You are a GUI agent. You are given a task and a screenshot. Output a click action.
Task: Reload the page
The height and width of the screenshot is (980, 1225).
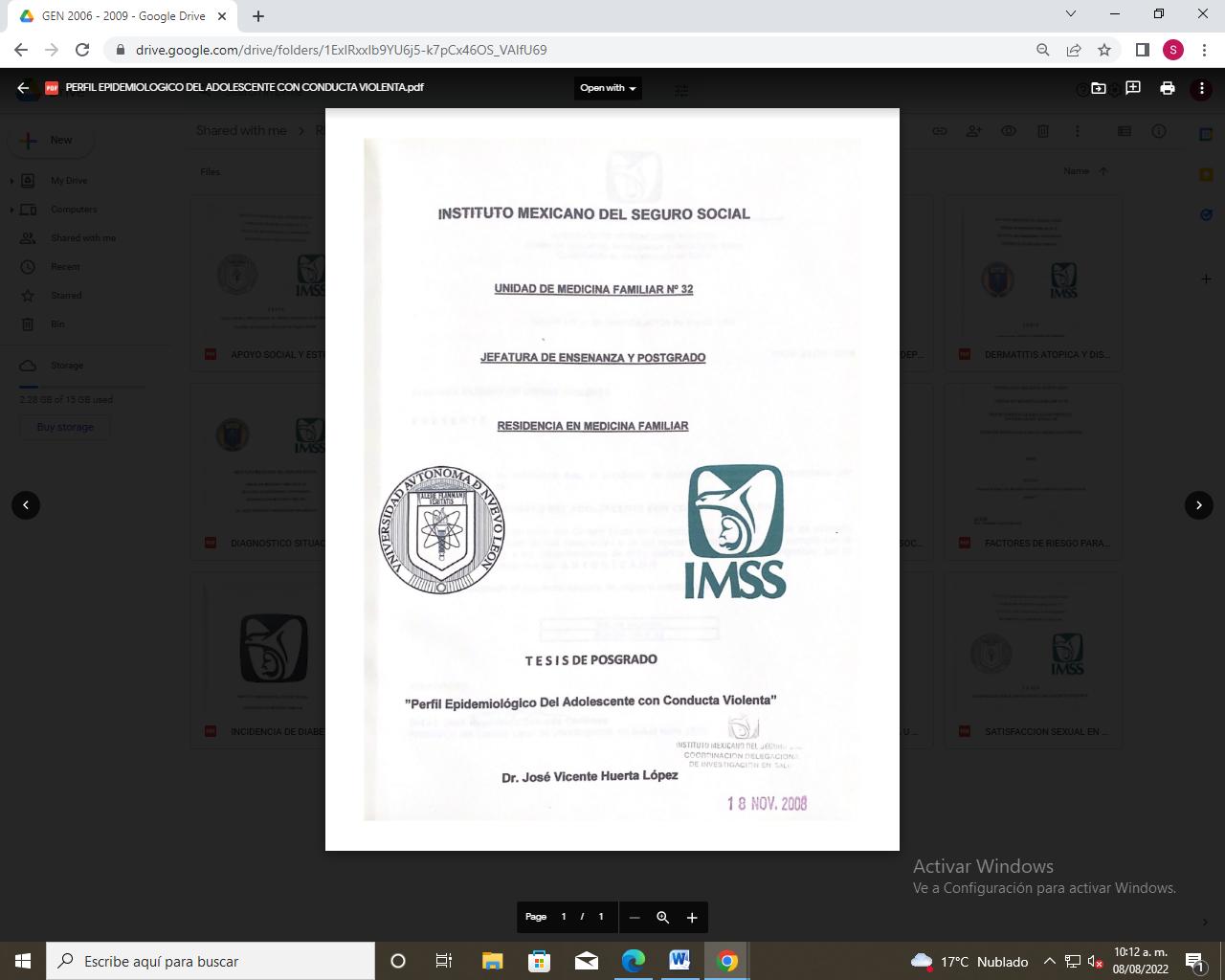(x=82, y=50)
